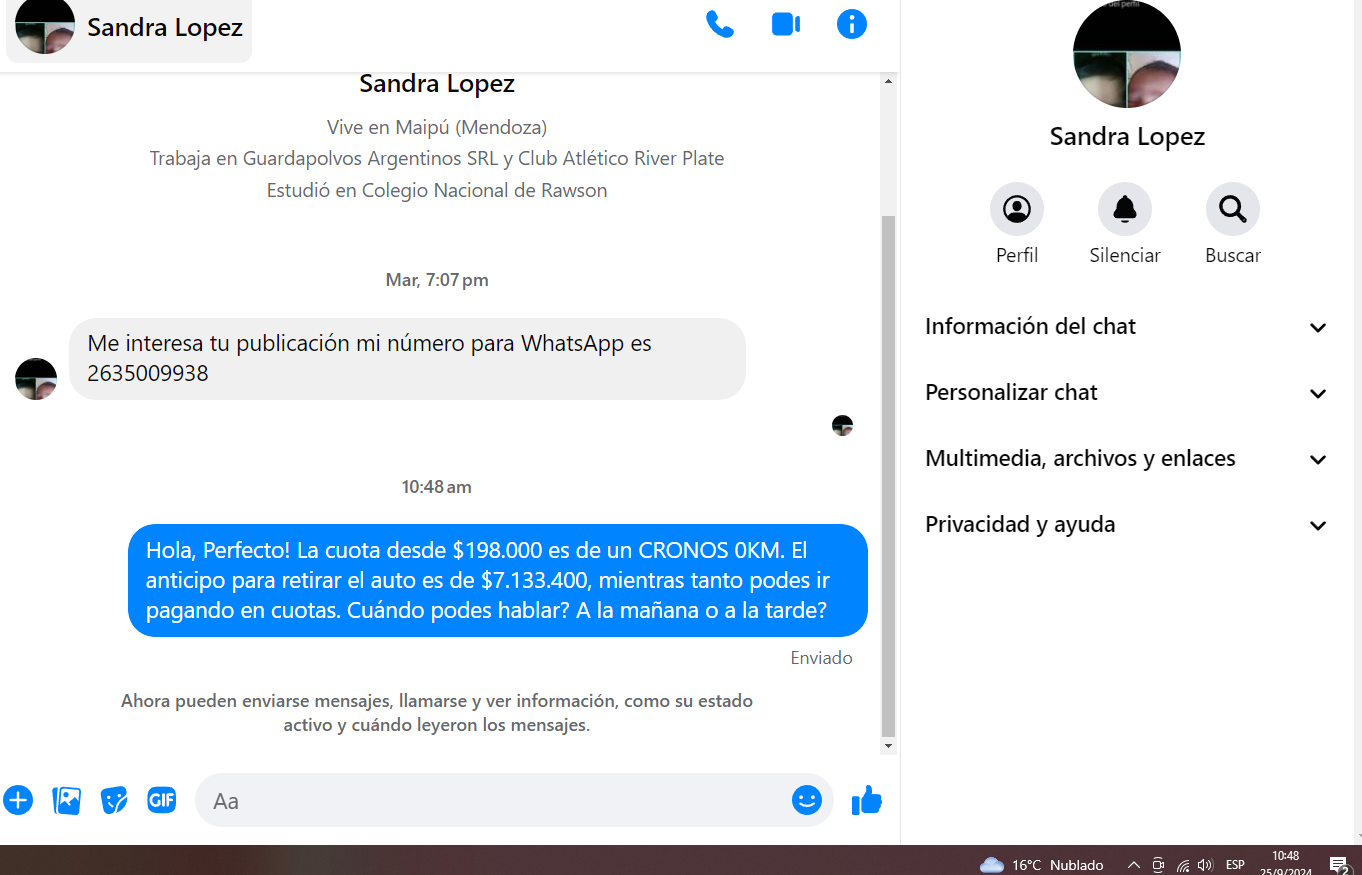Start a voice call with Sandra Lopez
The image size is (1362, 875).
click(719, 24)
